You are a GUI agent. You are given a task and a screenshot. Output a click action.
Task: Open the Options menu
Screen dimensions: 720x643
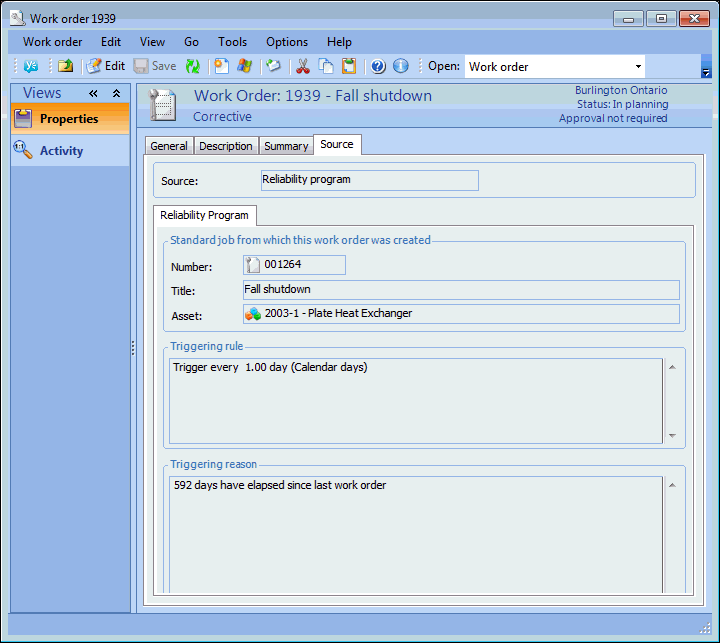(x=287, y=42)
